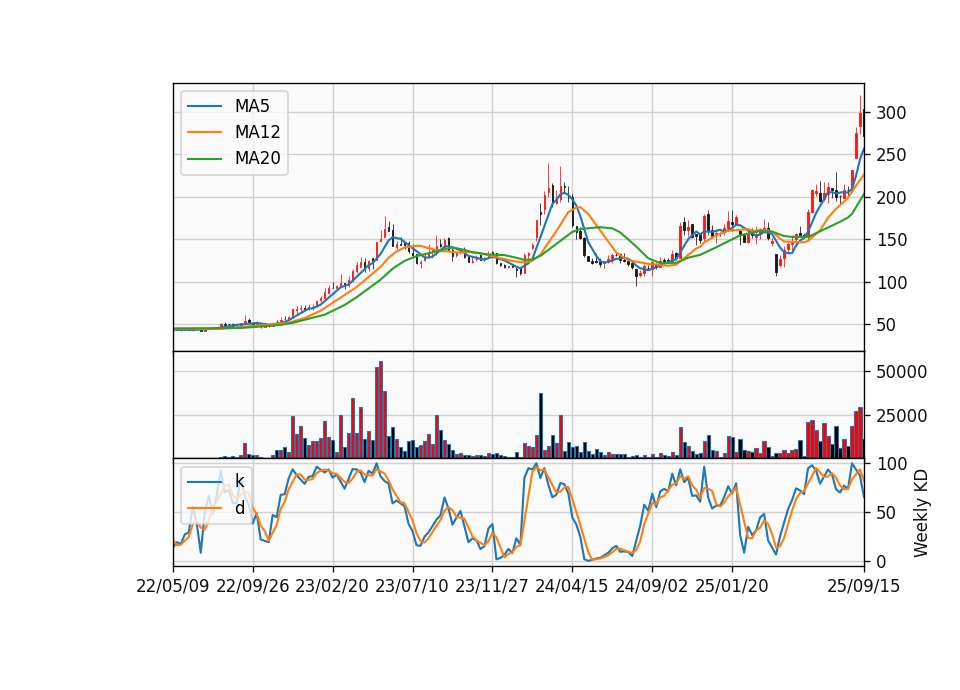Click the k legend label in KD panel
Viewport: 960px width, 690px height.
[239, 481]
